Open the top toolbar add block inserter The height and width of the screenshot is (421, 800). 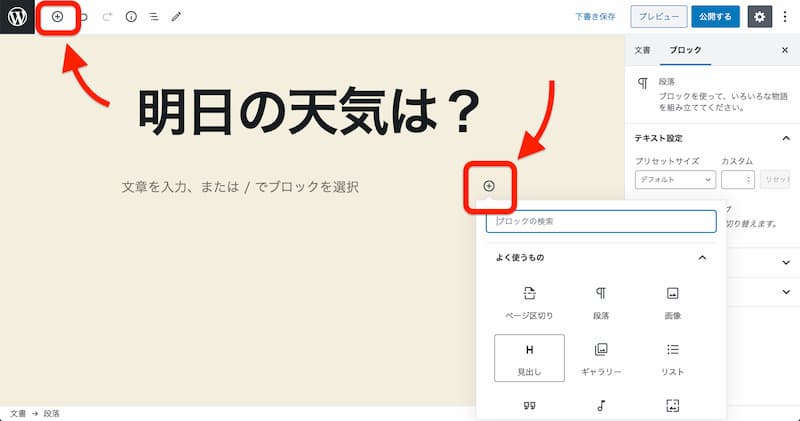coord(58,17)
